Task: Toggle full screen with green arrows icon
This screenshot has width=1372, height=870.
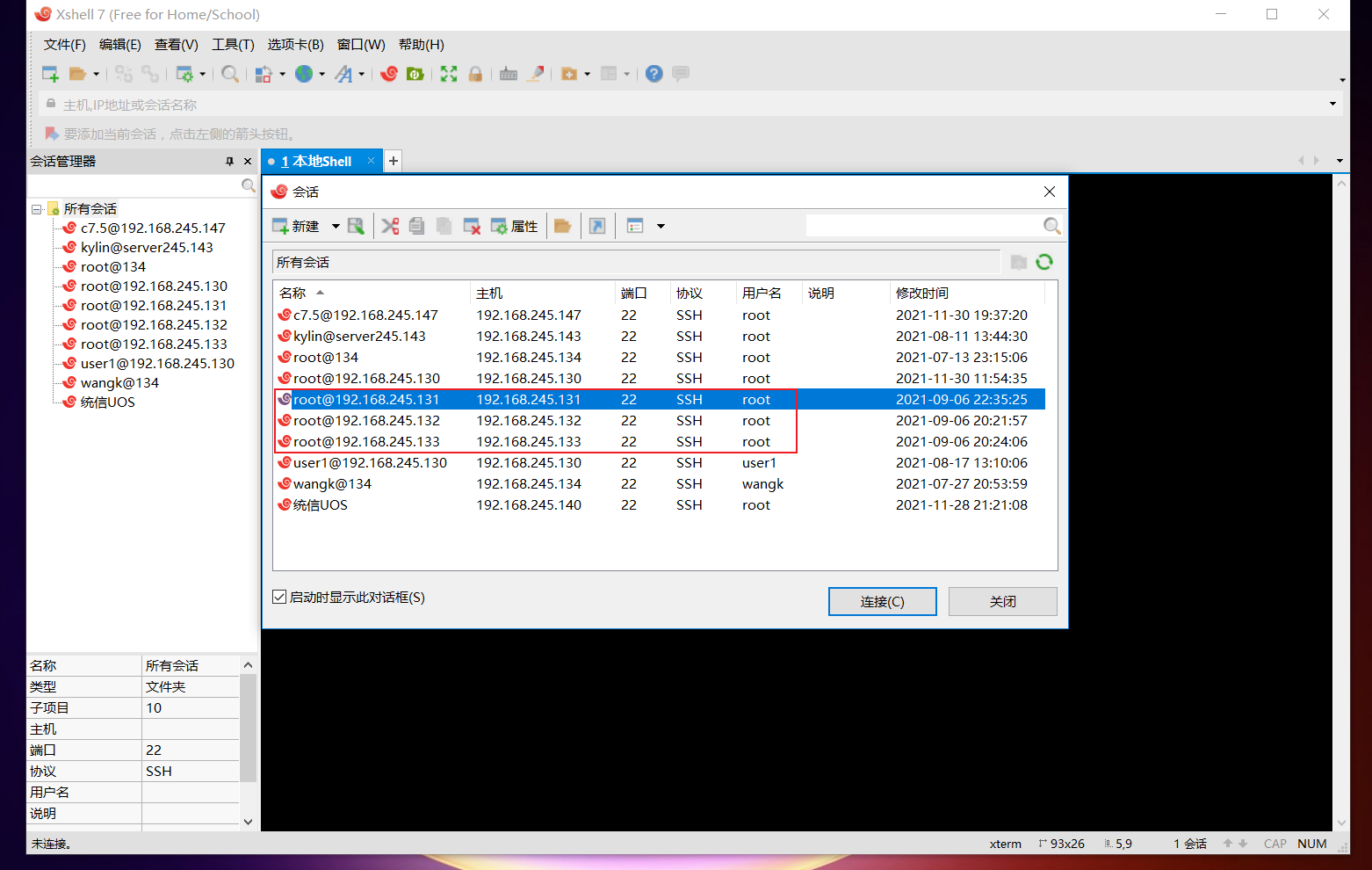Action: pyautogui.click(x=449, y=74)
